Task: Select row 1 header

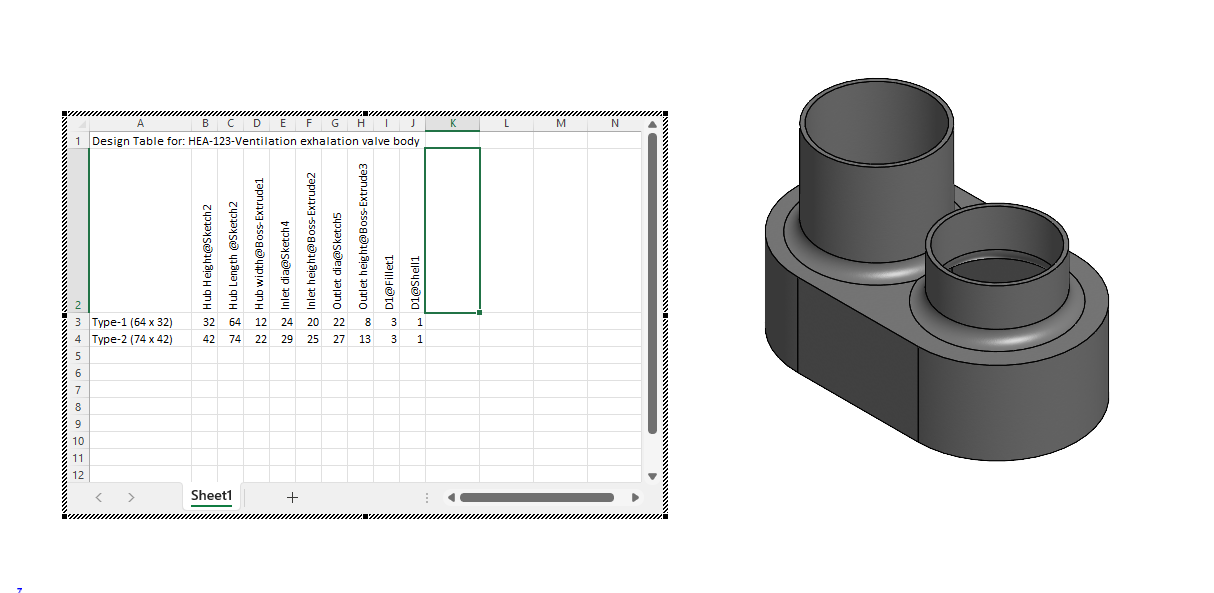Action: 78,140
